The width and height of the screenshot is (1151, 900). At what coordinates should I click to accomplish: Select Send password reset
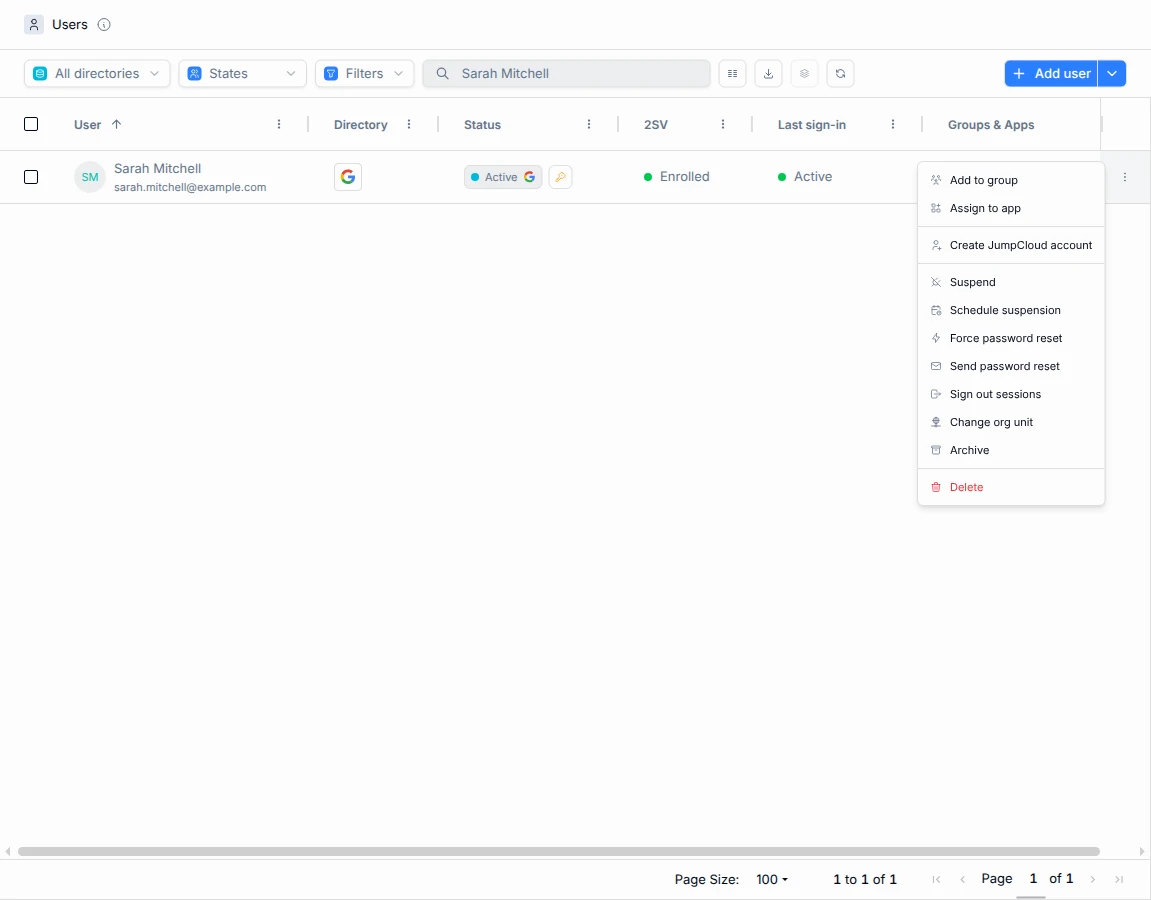(x=1011, y=366)
